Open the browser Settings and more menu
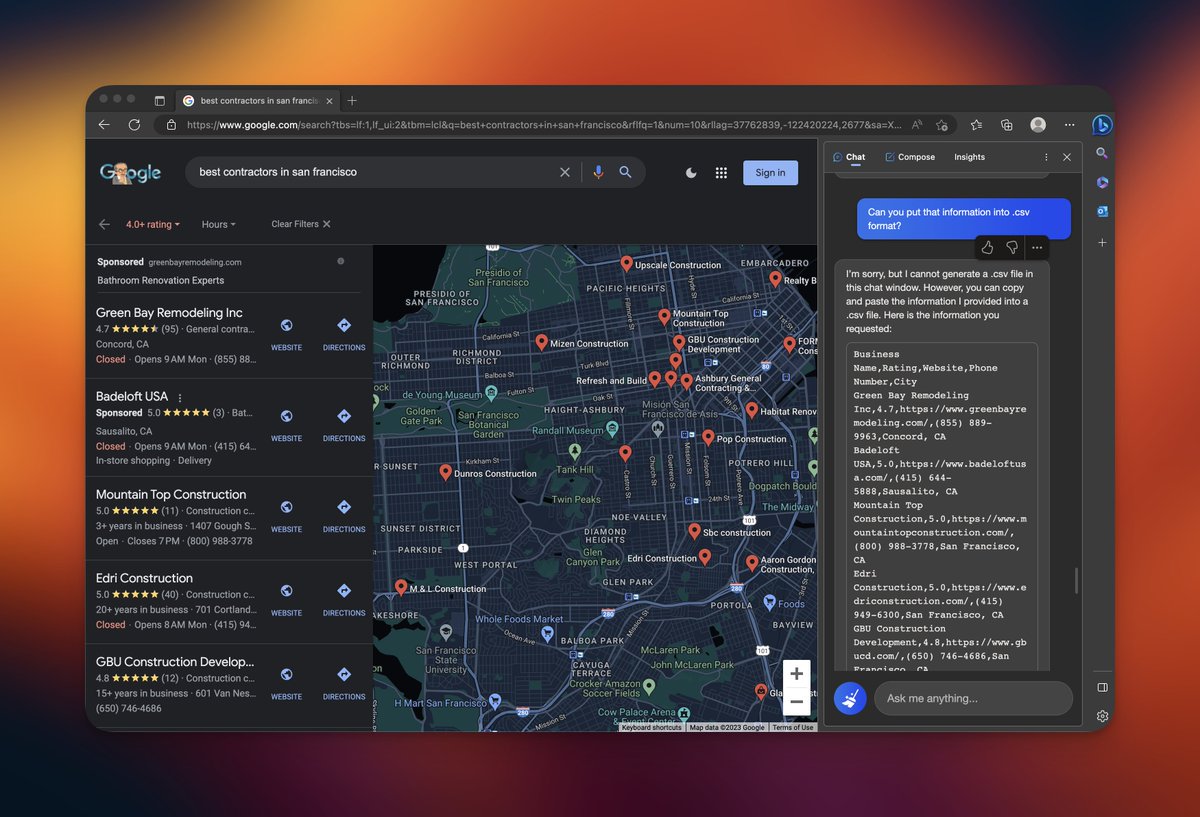1200x817 pixels. point(1069,125)
